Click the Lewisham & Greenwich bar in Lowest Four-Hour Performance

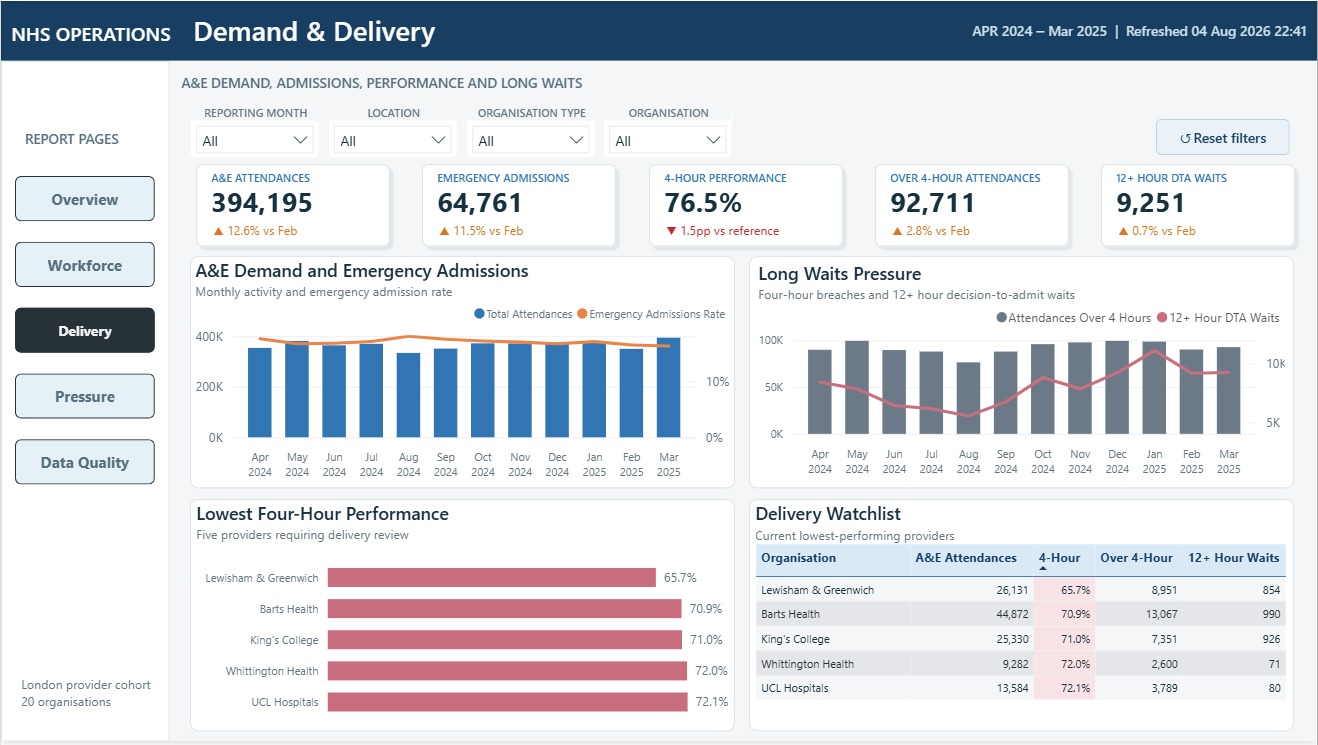tap(491, 578)
